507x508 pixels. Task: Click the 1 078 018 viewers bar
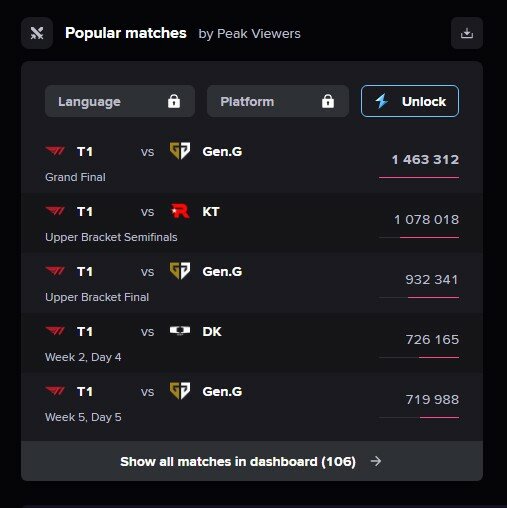pos(419,237)
